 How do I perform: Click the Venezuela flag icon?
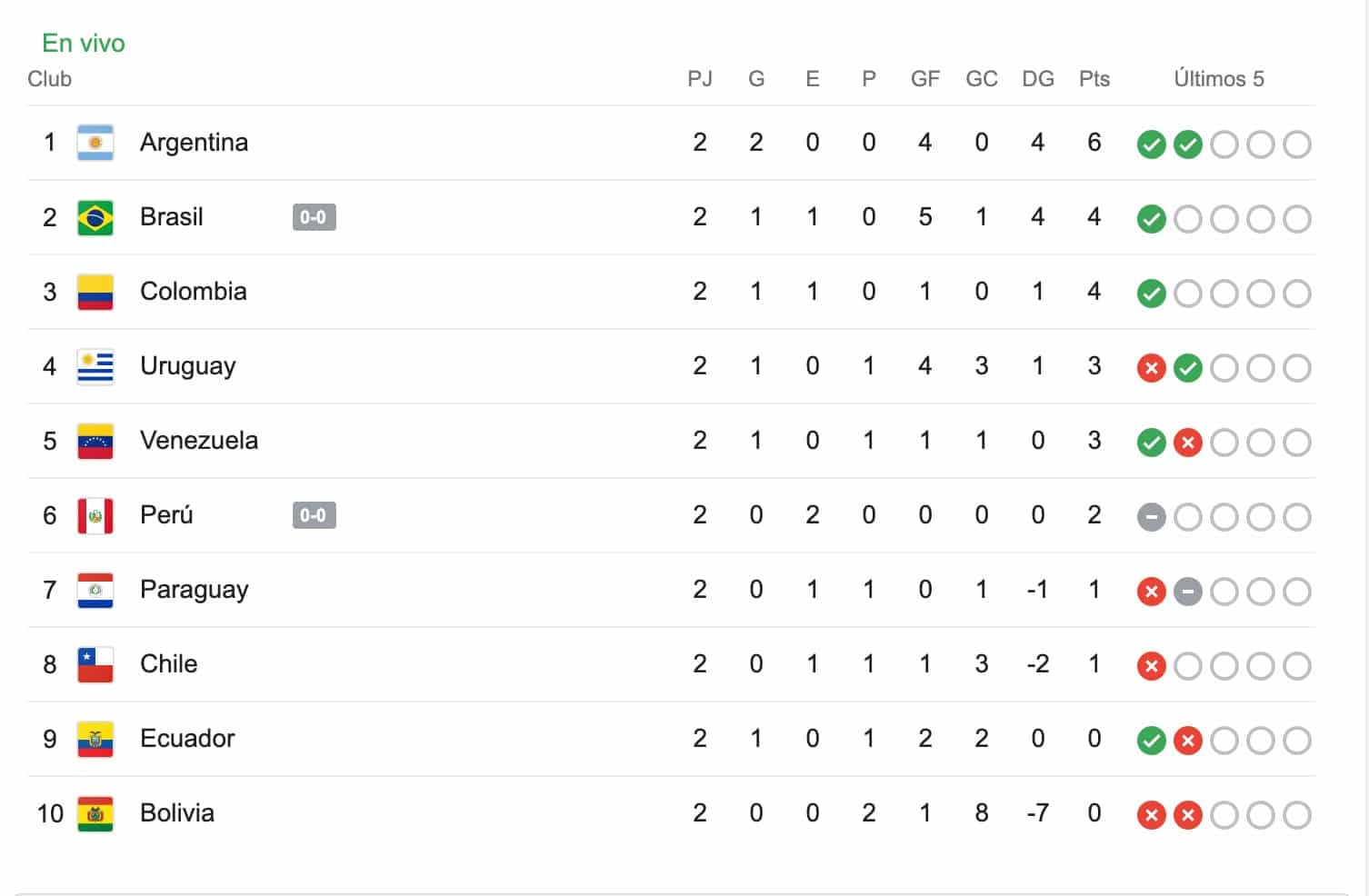coord(95,441)
